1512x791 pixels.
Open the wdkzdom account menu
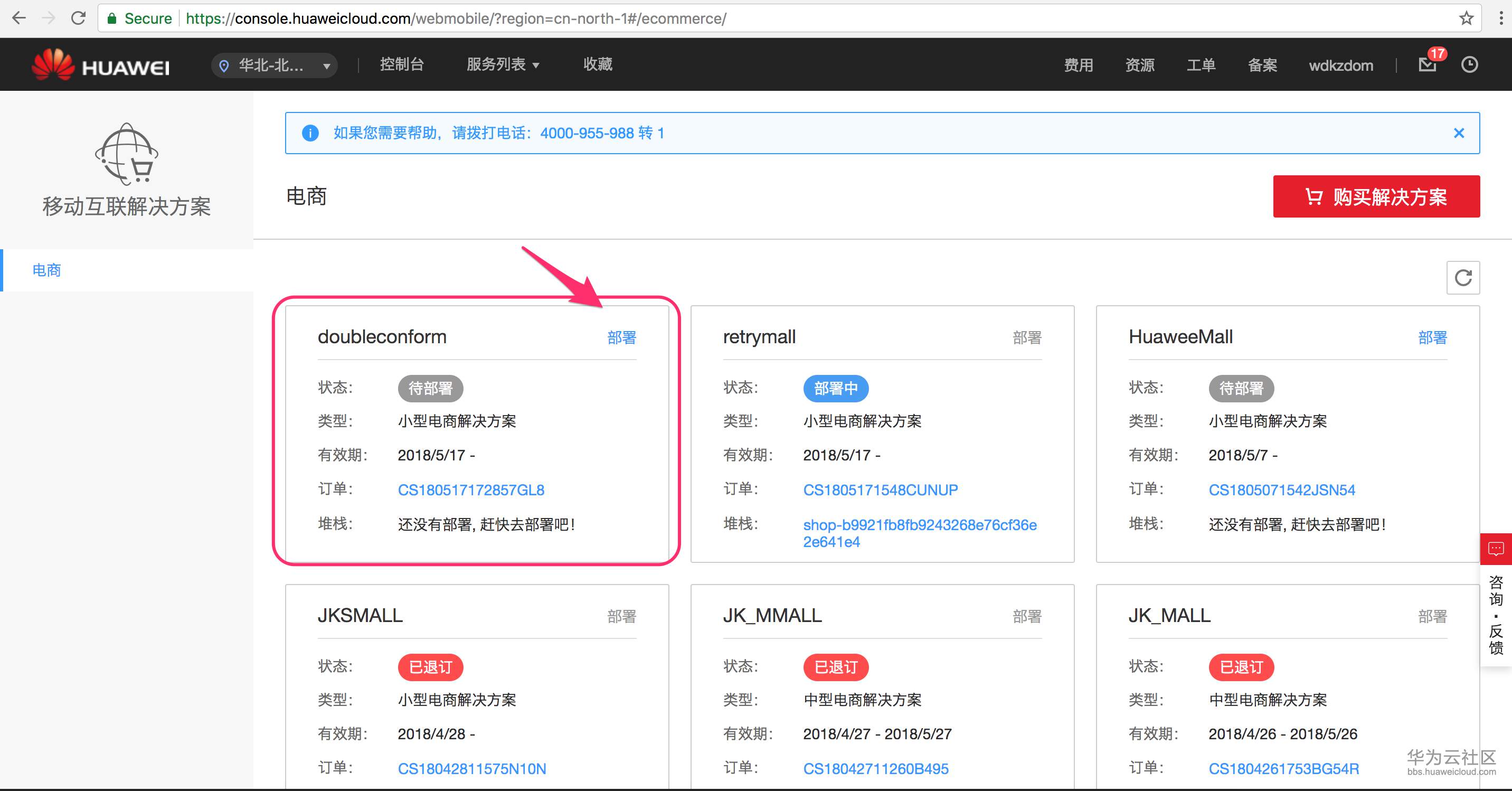pos(1340,65)
